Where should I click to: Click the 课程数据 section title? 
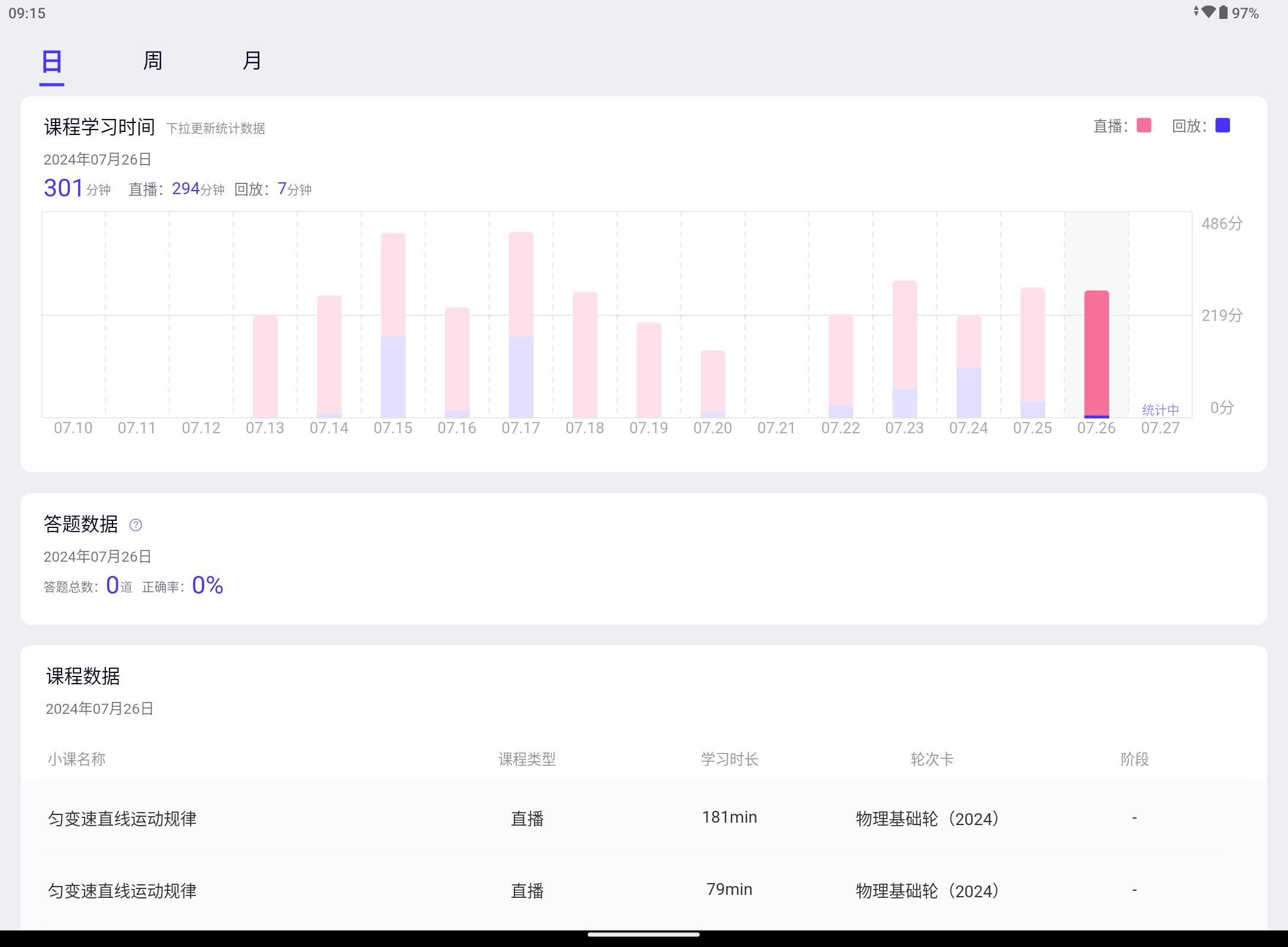[83, 676]
